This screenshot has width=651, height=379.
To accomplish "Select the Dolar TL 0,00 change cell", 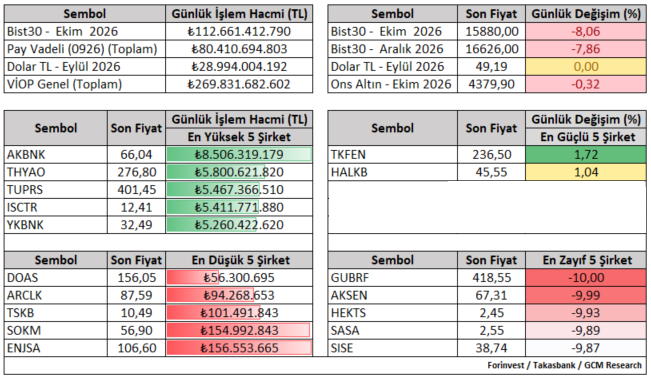I will coord(586,66).
